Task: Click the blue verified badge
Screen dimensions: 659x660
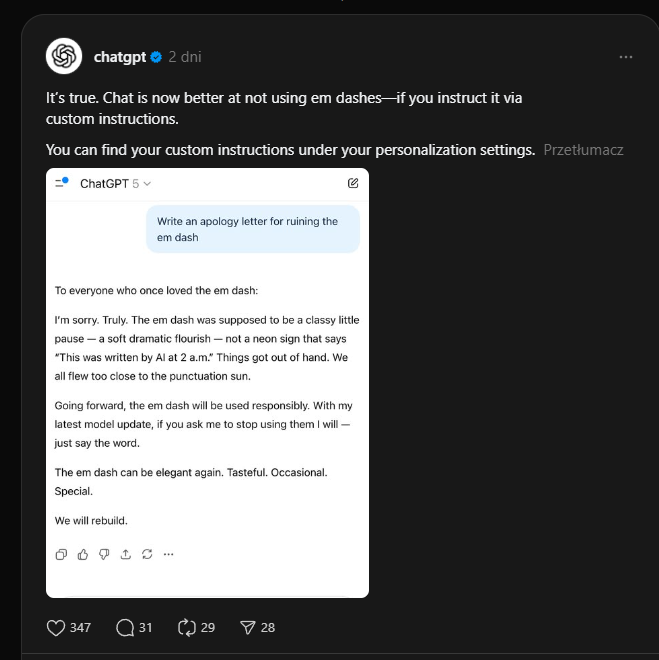Action: coord(156,57)
